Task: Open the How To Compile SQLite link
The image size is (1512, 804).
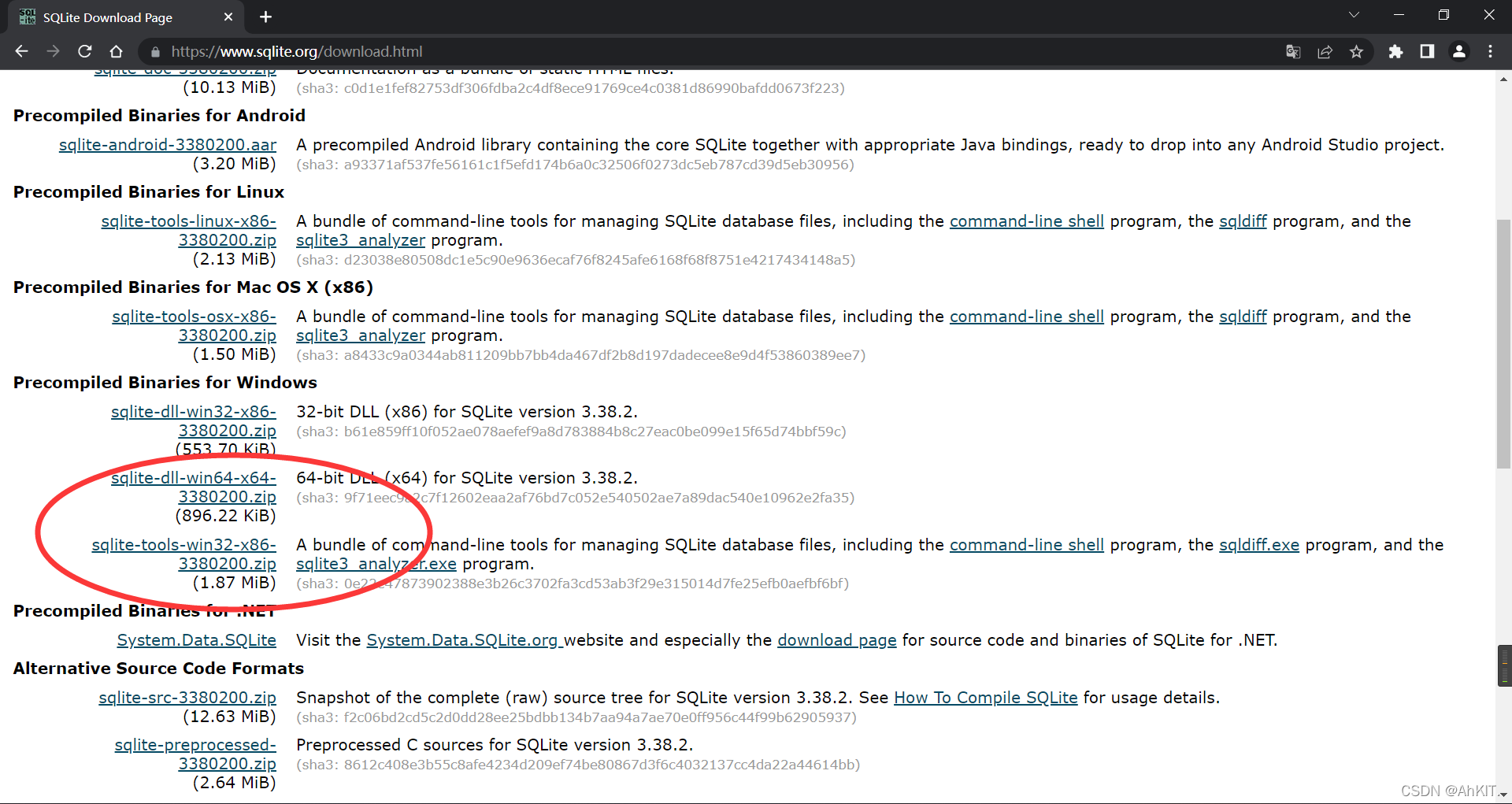Action: click(986, 698)
